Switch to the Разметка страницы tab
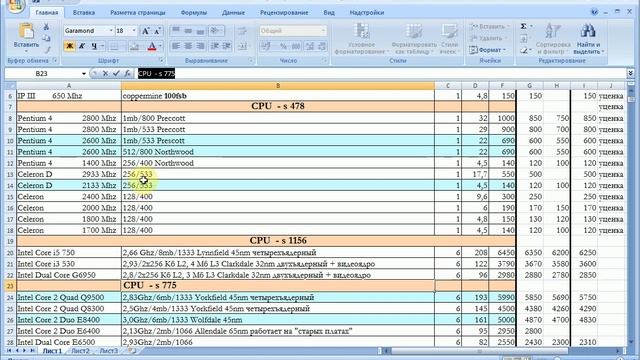Image resolution: width=640 pixels, height=360 pixels. [138, 13]
